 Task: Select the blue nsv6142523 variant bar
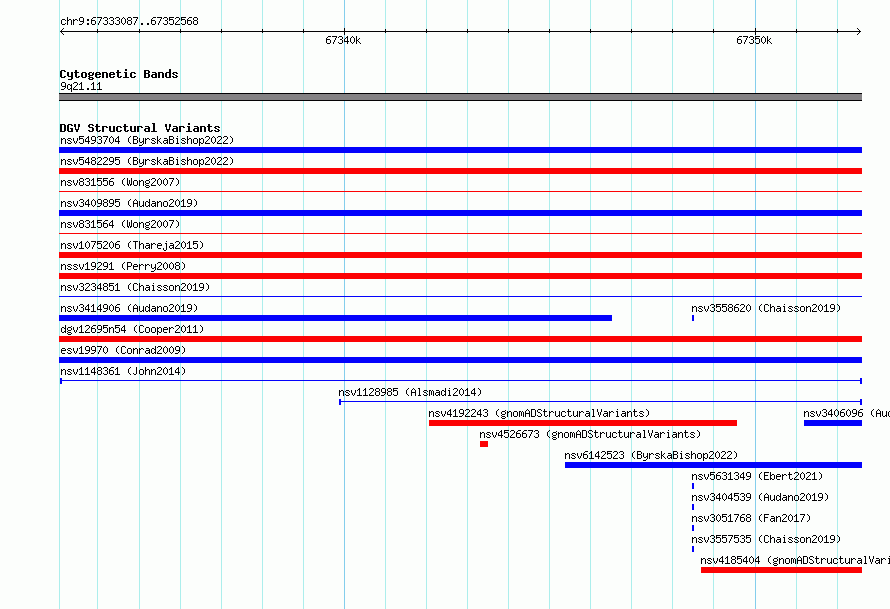point(713,465)
